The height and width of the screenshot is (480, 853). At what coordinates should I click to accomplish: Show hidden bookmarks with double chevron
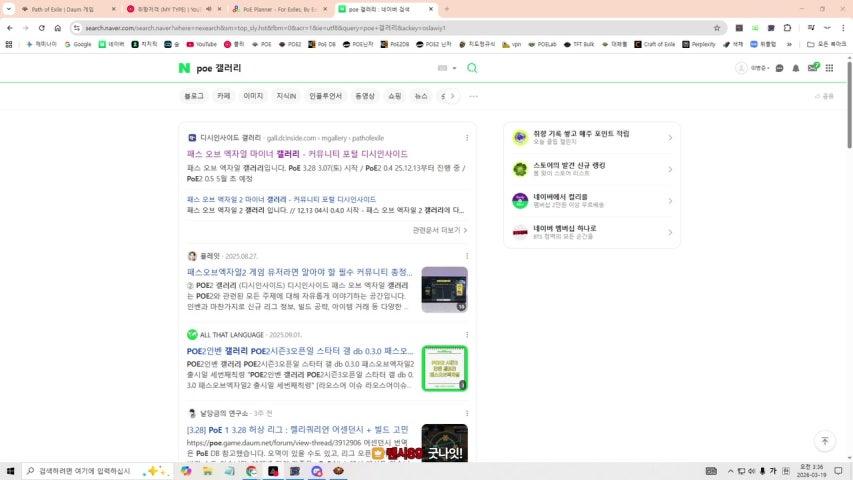click(789, 44)
